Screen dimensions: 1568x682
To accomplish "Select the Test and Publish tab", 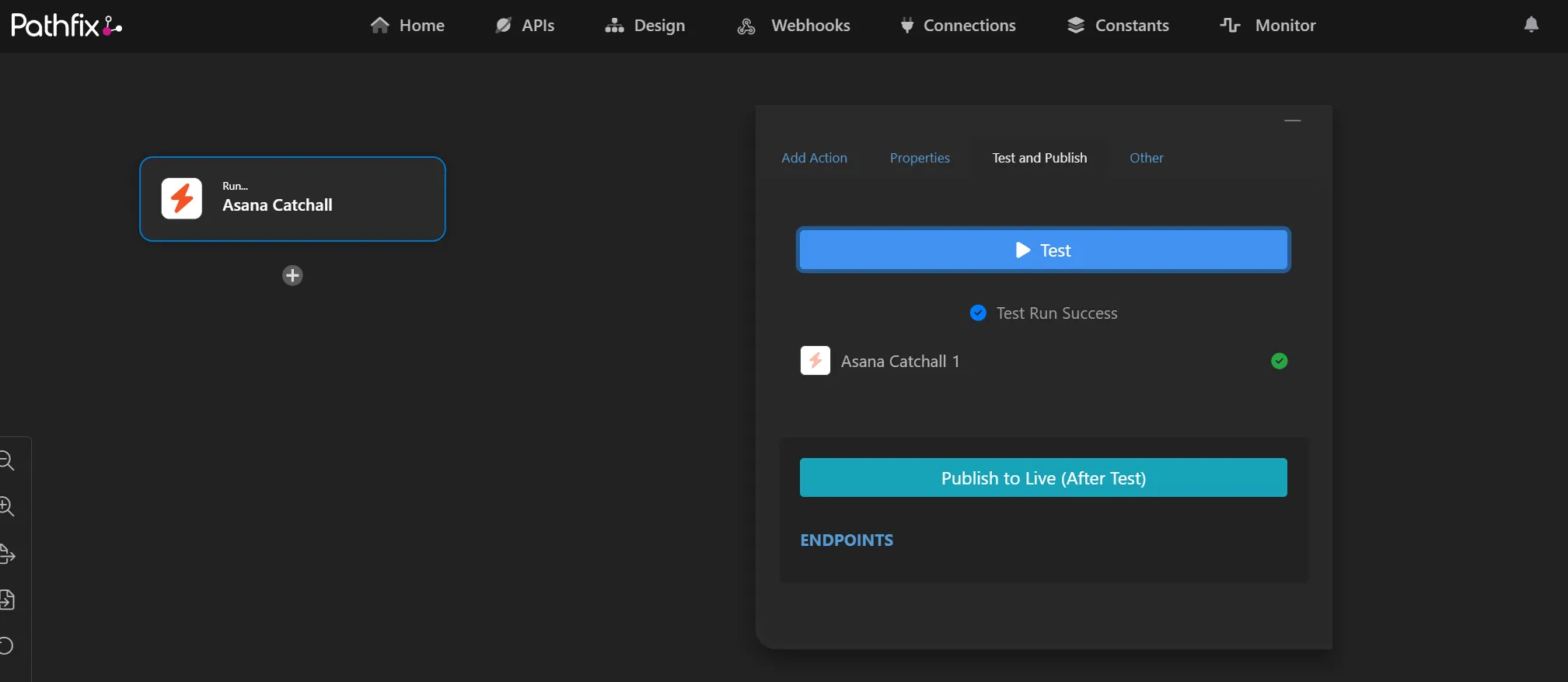I will pos(1039,158).
